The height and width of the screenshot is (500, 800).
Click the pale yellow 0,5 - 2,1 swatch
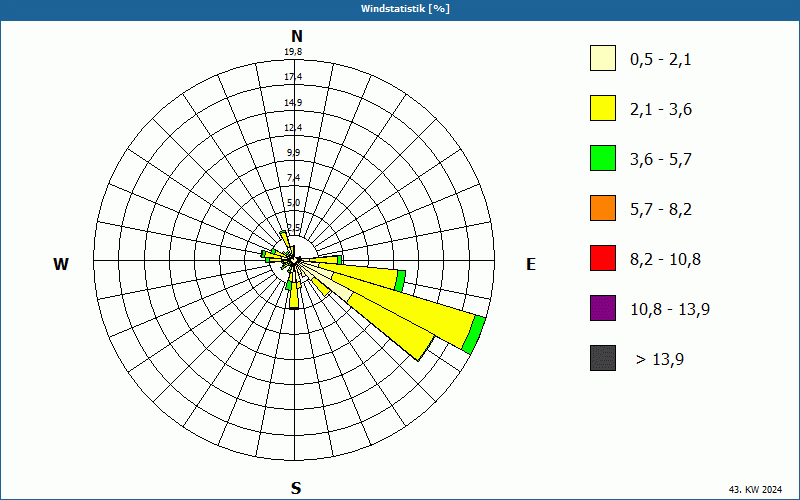tap(603, 58)
